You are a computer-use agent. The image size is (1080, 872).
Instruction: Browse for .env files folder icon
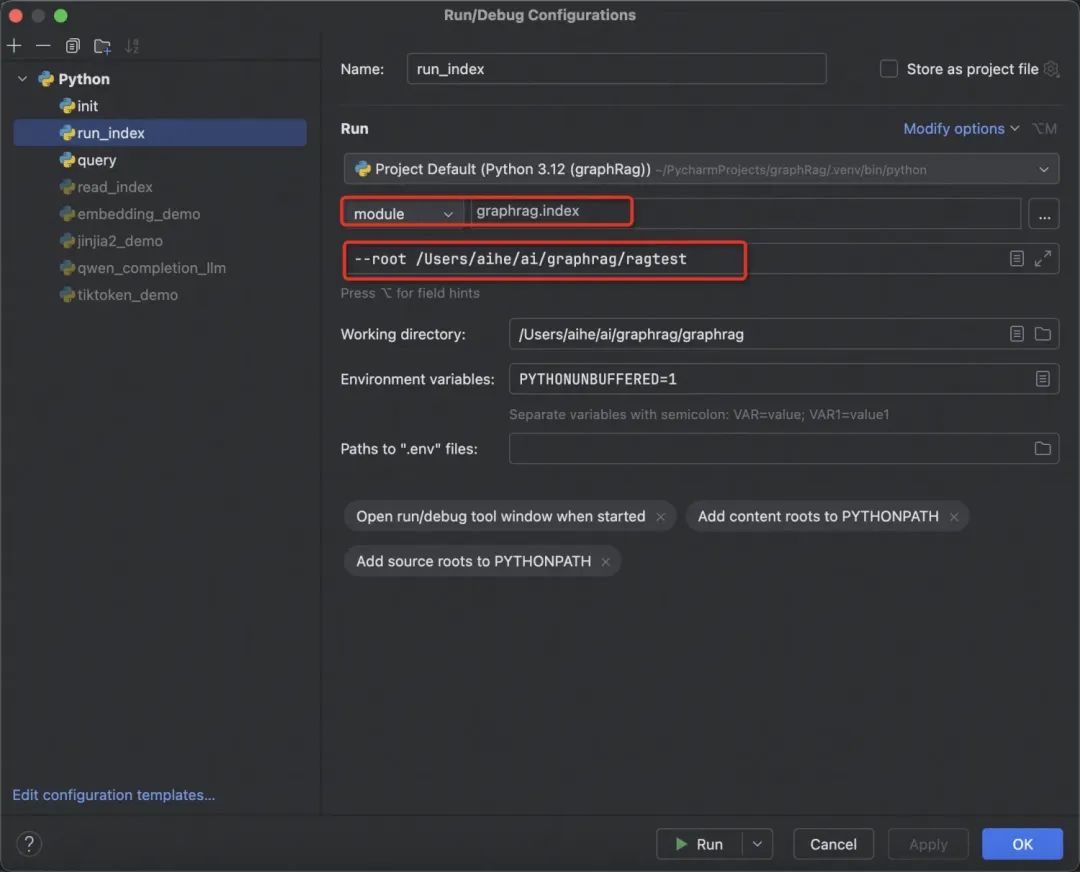[1043, 448]
